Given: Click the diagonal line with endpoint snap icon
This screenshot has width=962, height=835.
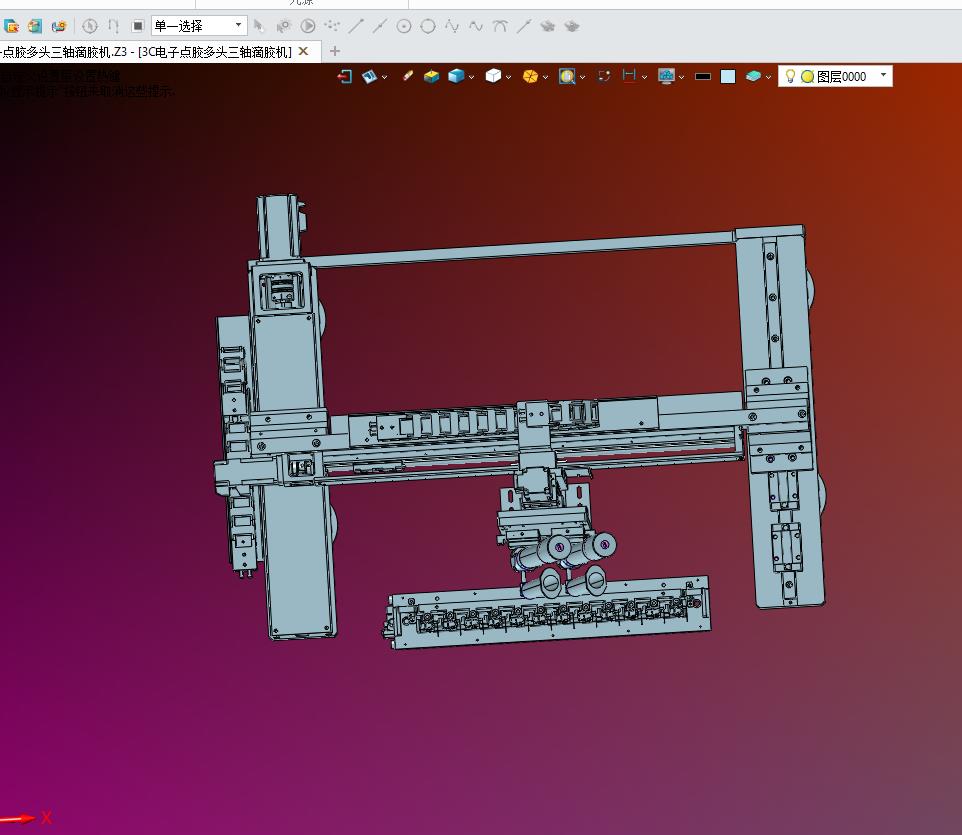Looking at the screenshot, I should pyautogui.click(x=524, y=26).
